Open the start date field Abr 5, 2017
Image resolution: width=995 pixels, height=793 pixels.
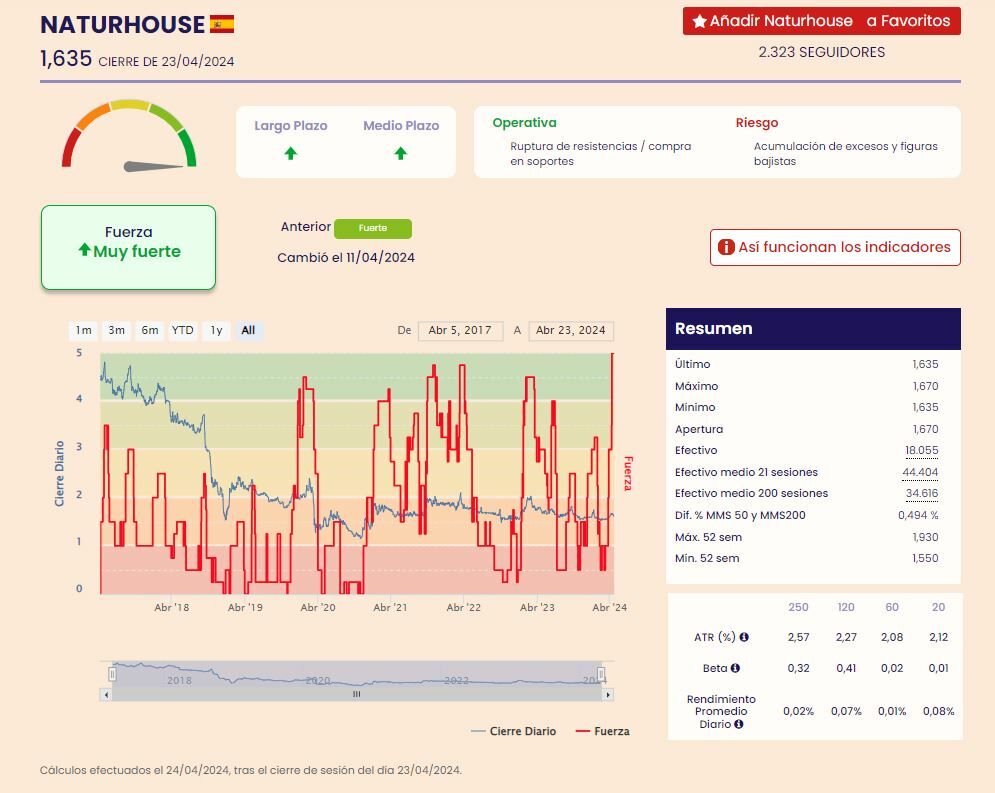(460, 330)
